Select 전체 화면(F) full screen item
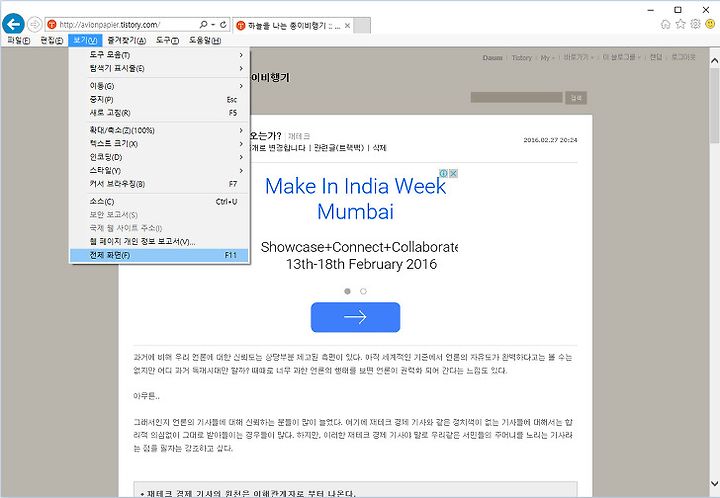 [159, 255]
